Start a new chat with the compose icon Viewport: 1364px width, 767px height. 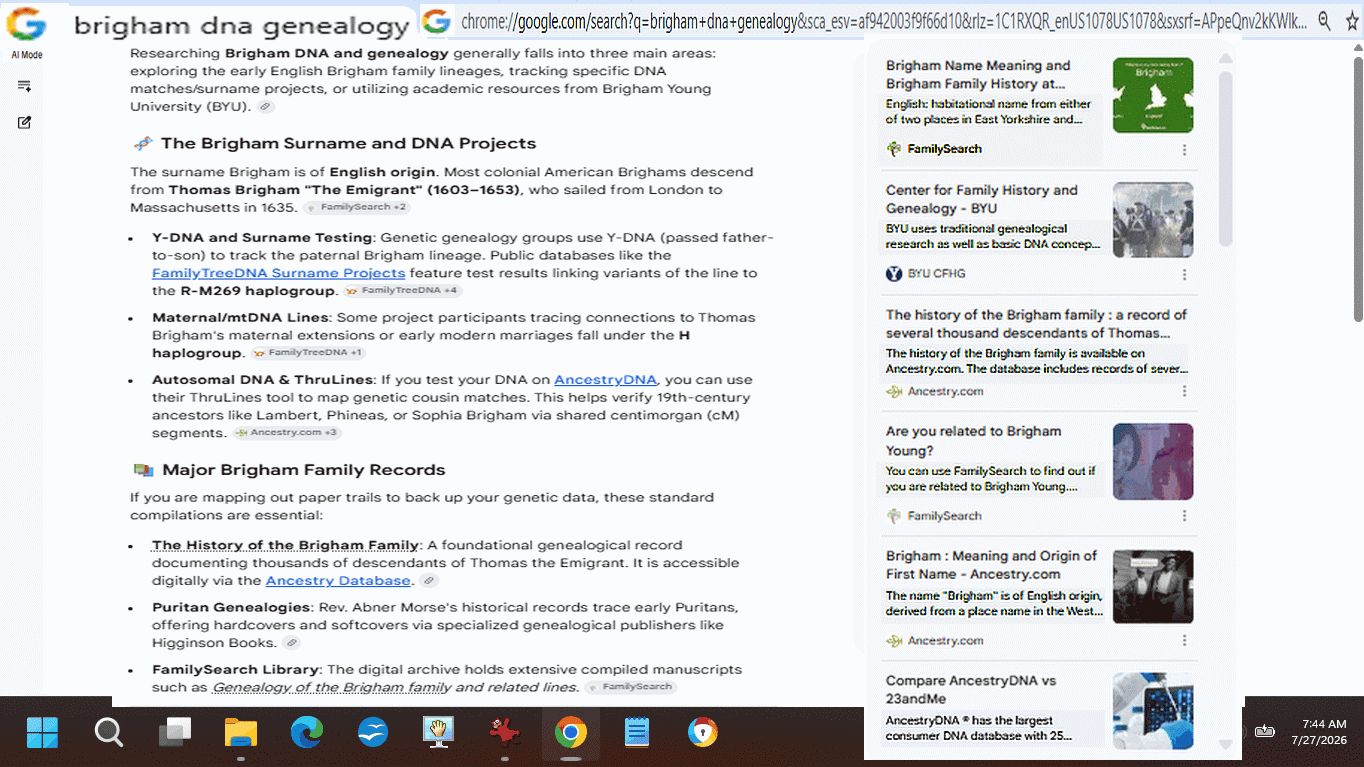tap(25, 122)
